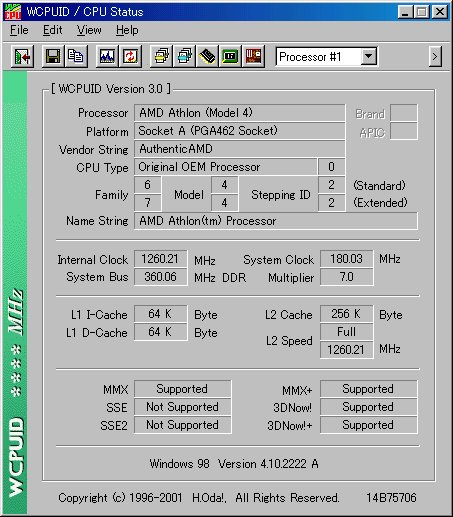The width and height of the screenshot is (453, 517).
Task: Click the yellow stacked windows icon
Action: [161, 57]
